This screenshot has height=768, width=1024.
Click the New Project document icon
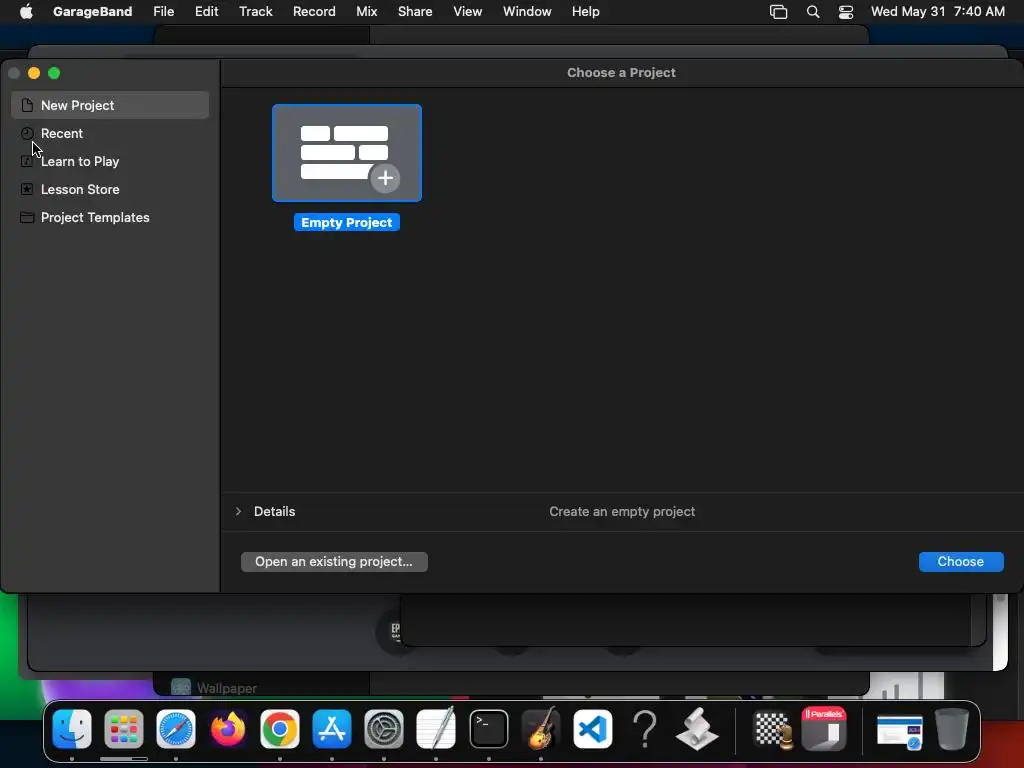click(27, 105)
